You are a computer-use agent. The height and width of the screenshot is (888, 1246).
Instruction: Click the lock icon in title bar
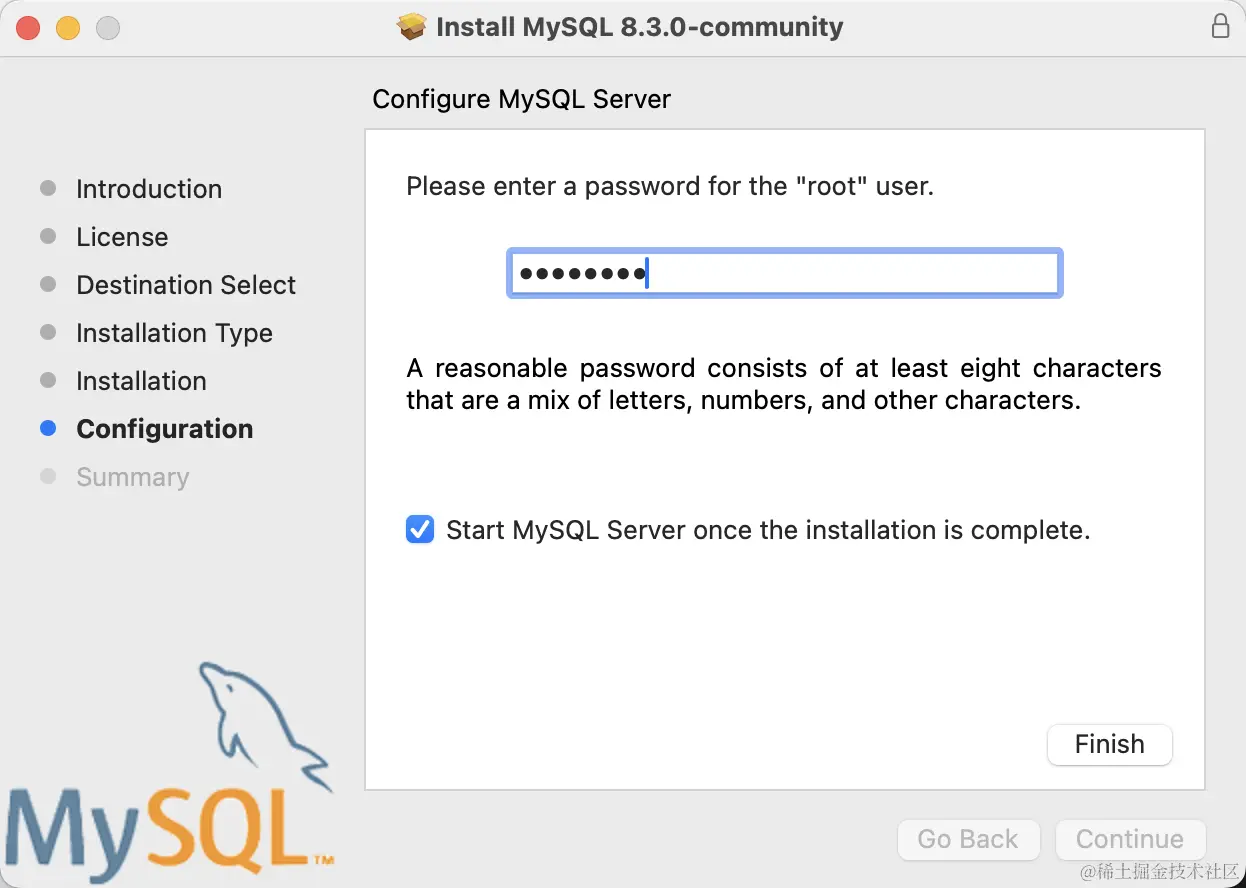tap(1220, 27)
